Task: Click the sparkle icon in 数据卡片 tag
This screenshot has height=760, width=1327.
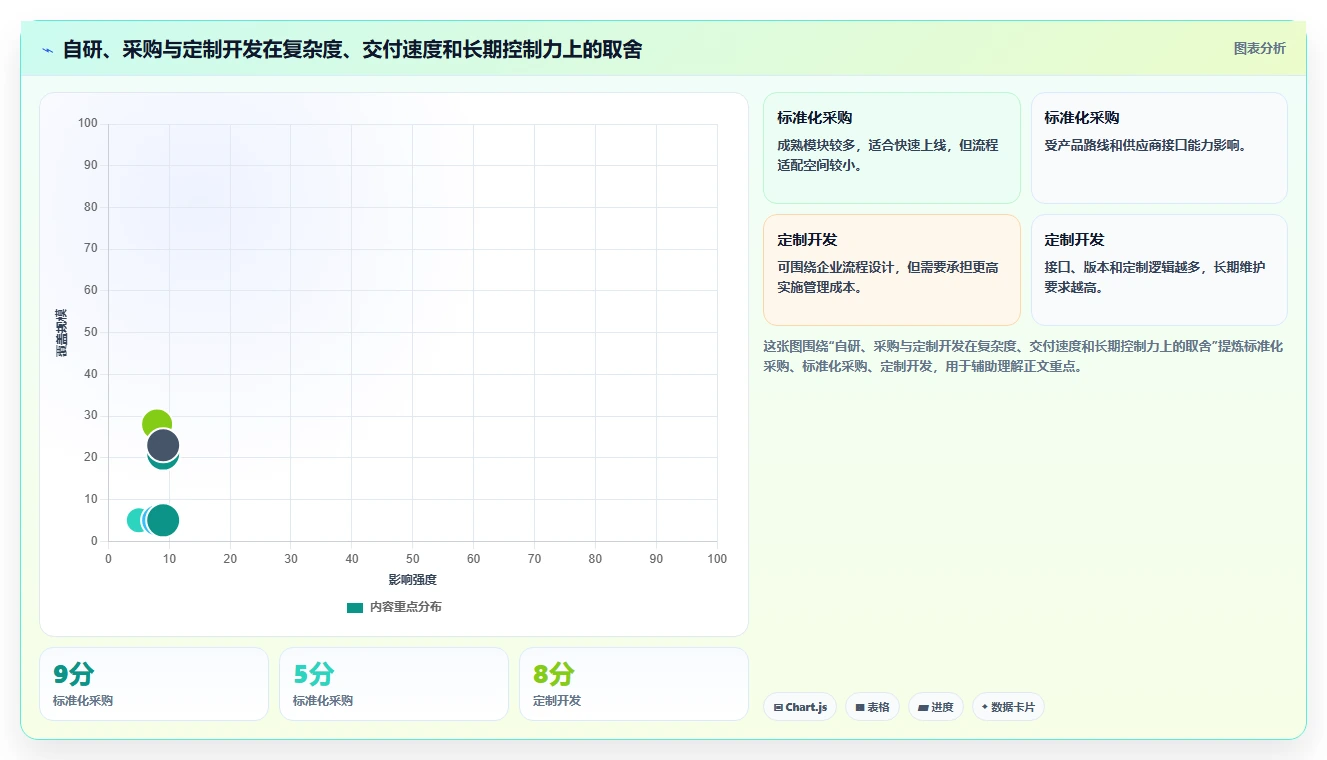Action: point(984,707)
